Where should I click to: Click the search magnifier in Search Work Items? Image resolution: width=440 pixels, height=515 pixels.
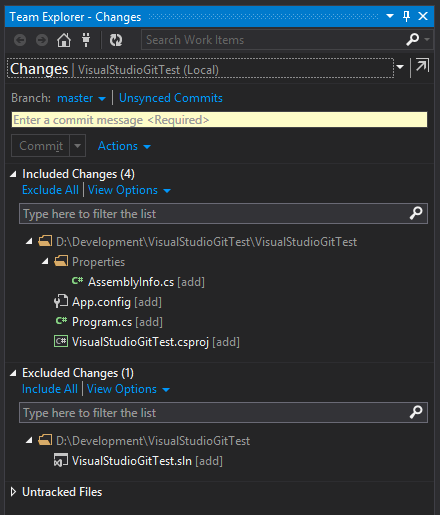coord(413,40)
